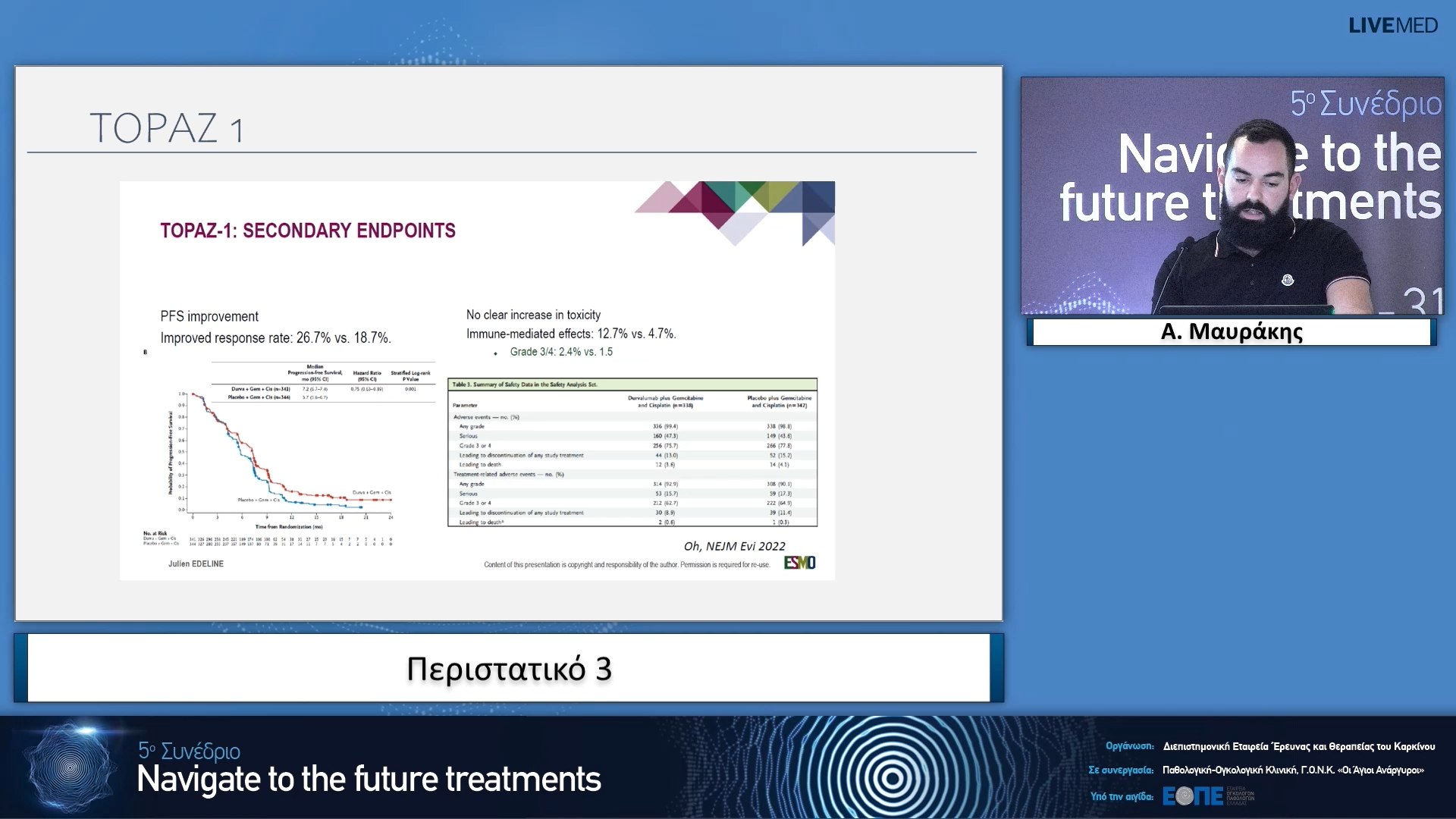This screenshot has width=1456, height=819.
Task: Click the ESMO logo on slide
Action: [x=799, y=563]
